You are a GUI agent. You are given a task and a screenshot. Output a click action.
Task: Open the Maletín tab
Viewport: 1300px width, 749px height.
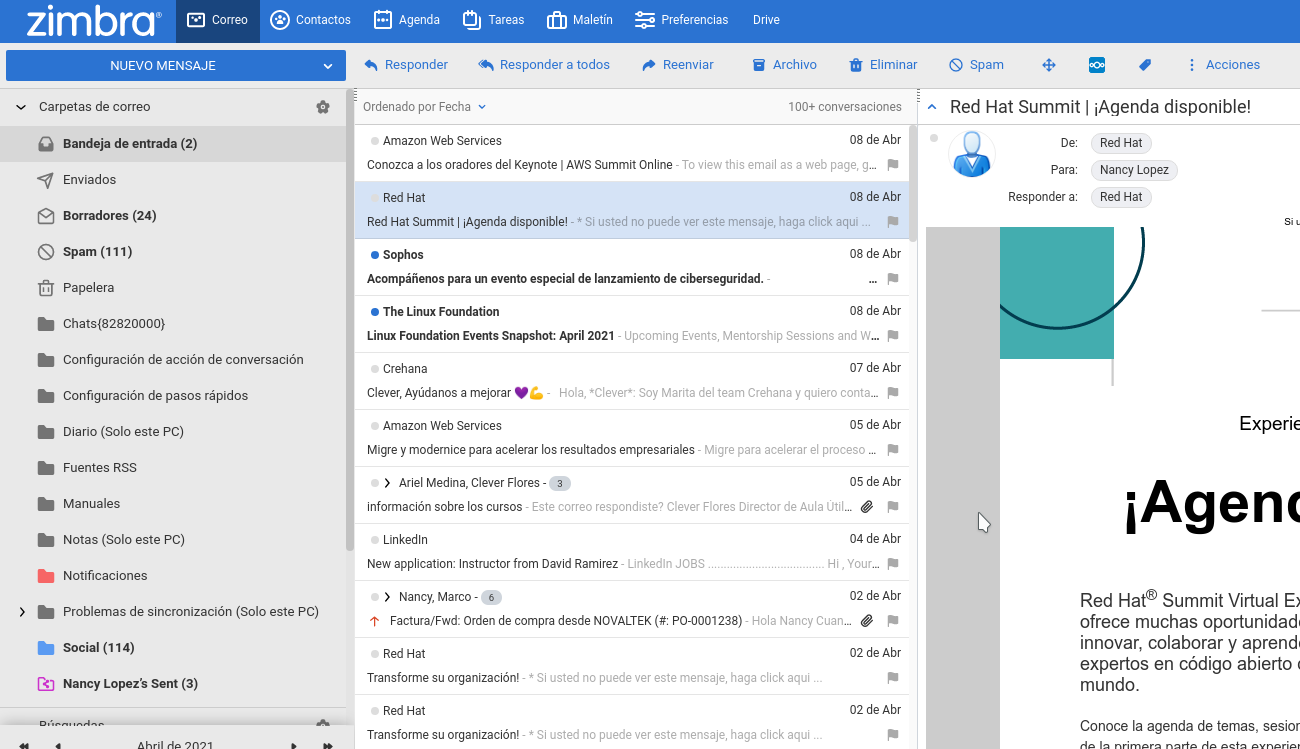click(x=580, y=20)
